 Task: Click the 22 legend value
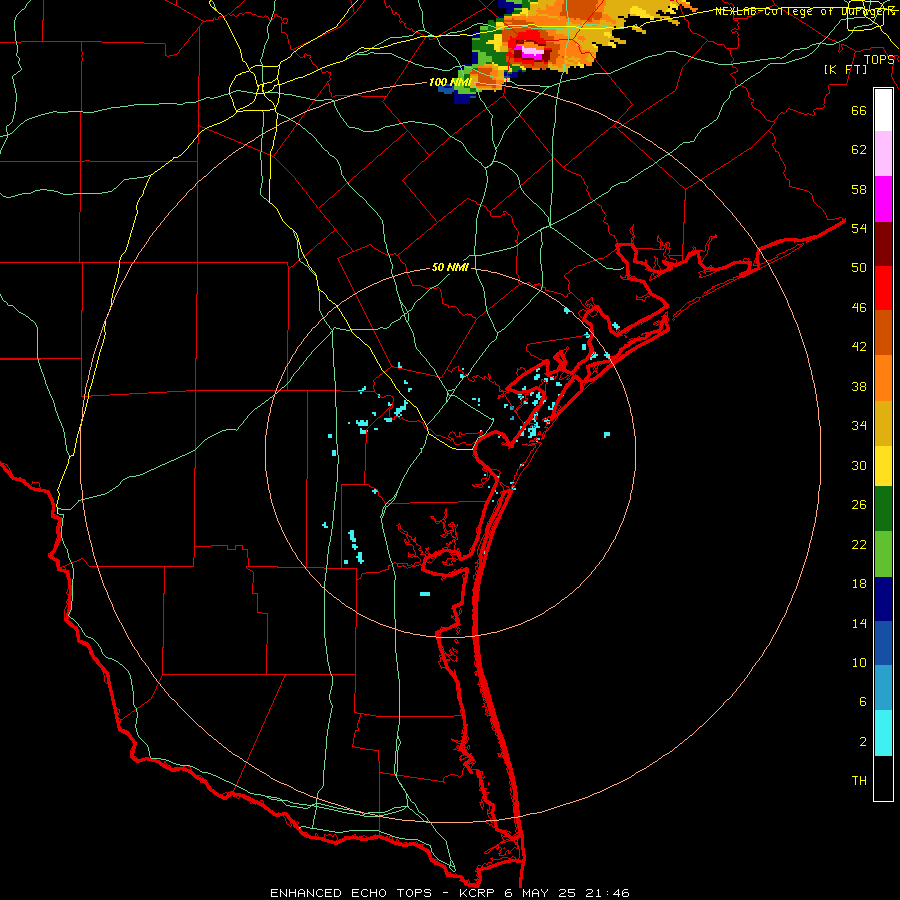click(x=859, y=545)
